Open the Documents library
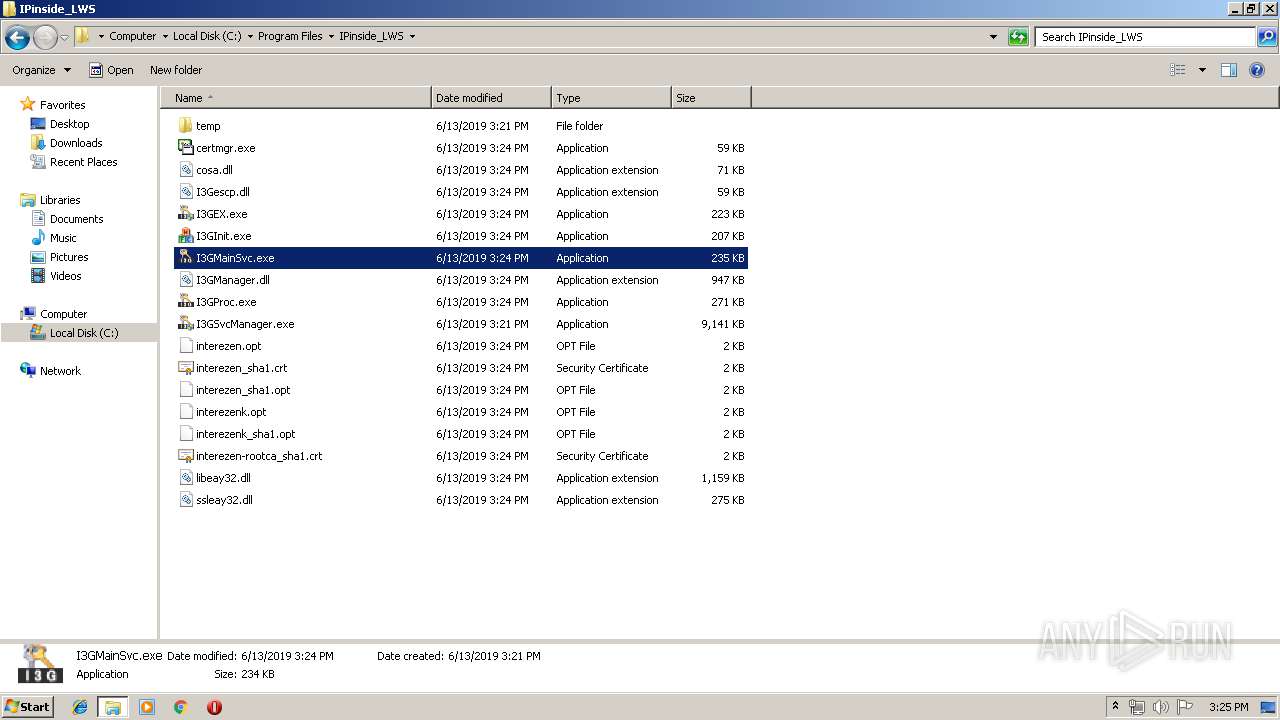 pos(76,219)
